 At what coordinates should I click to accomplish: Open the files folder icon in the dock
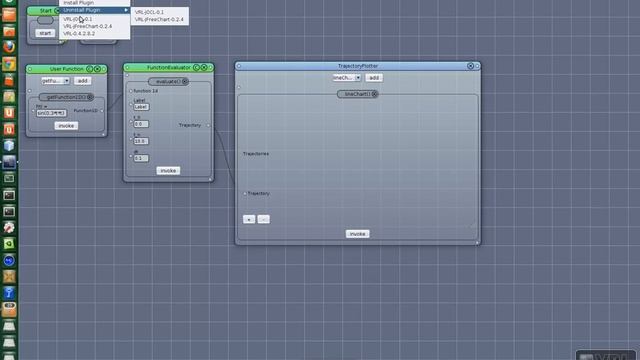tap(9, 15)
